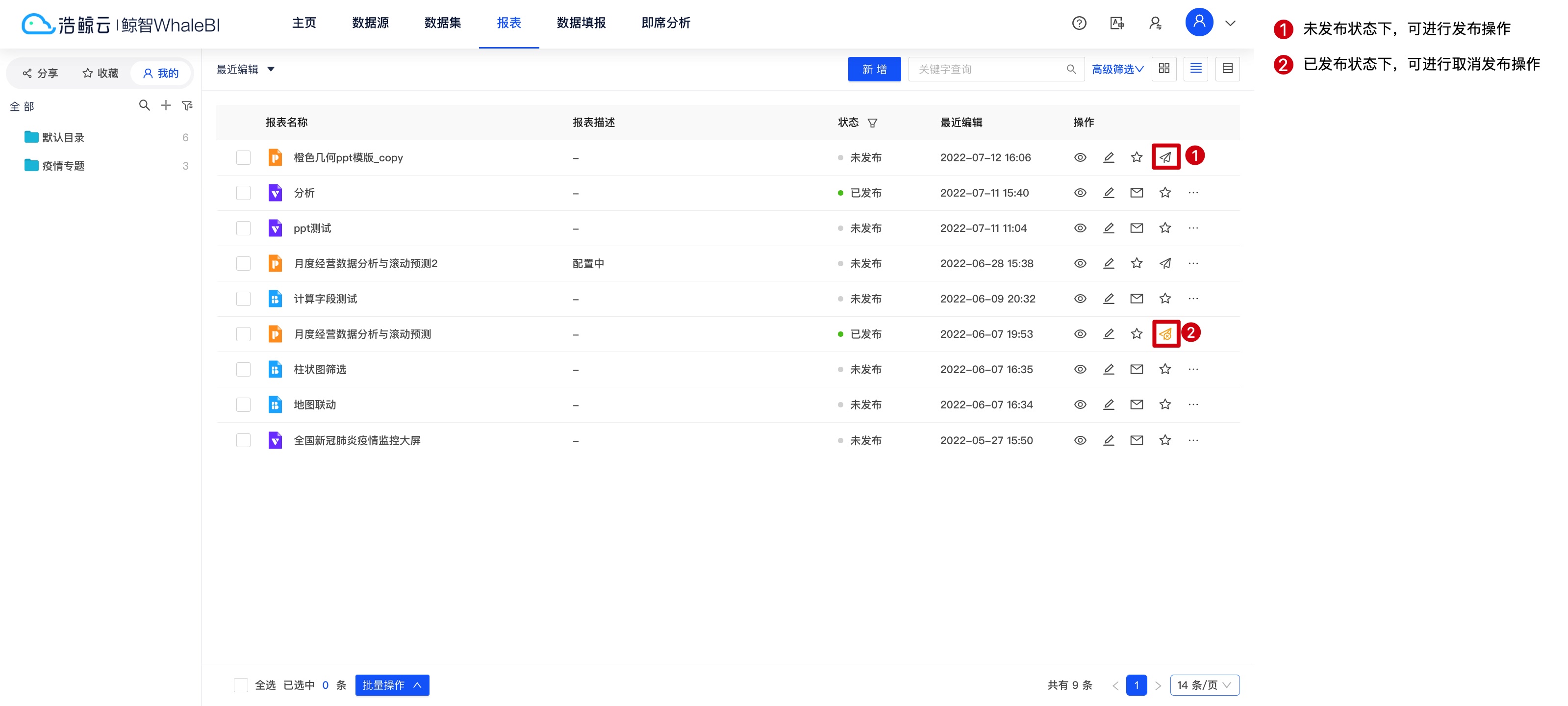Mail the 柱状图筛选 report
Viewport: 1568px width, 706px height.
coord(1137,370)
